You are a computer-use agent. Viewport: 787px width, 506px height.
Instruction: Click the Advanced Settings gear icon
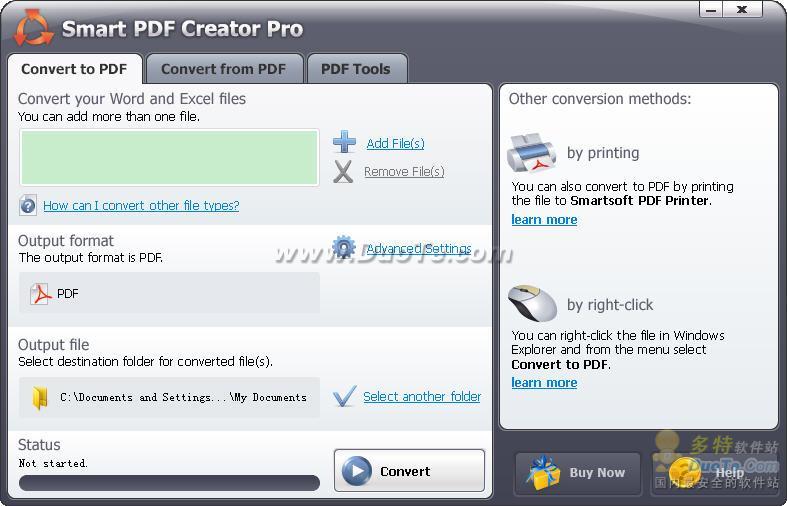pyautogui.click(x=344, y=247)
